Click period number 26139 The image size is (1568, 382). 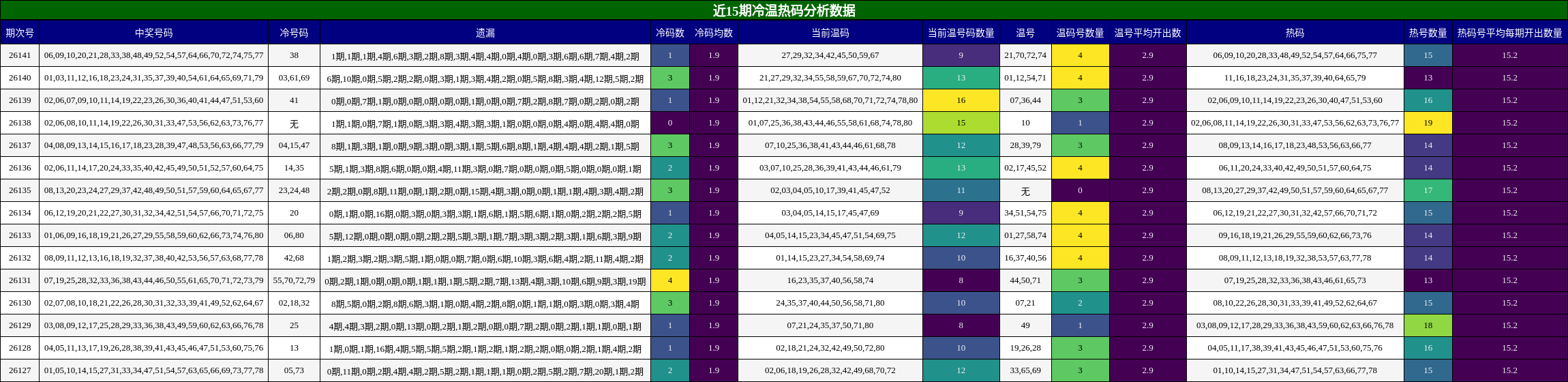[20, 100]
